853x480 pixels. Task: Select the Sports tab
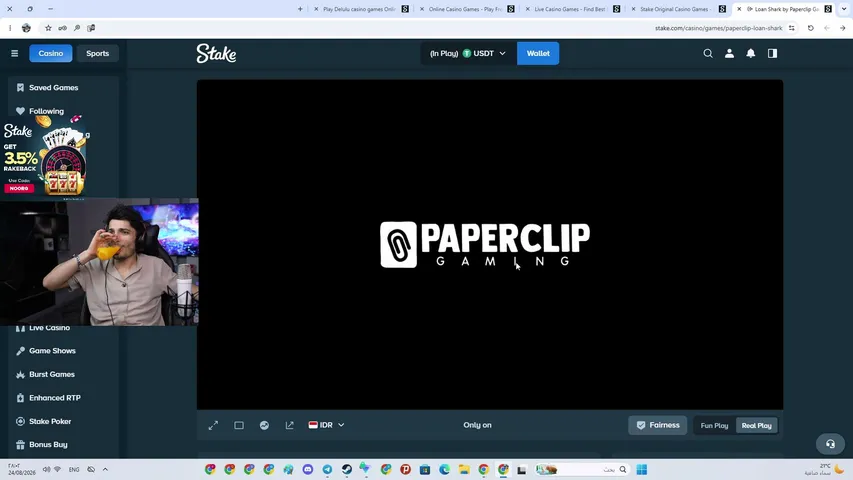[97, 53]
